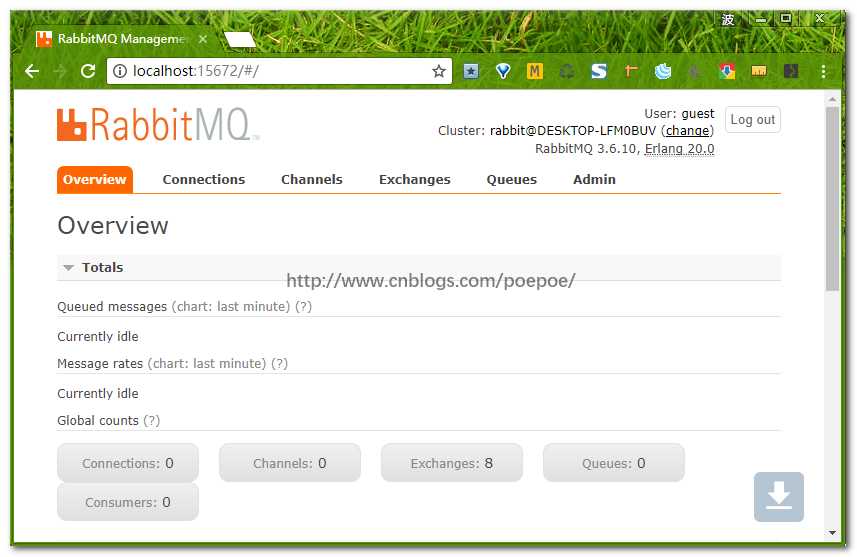The image size is (857, 557).
Task: Click the Log out button
Action: (753, 120)
